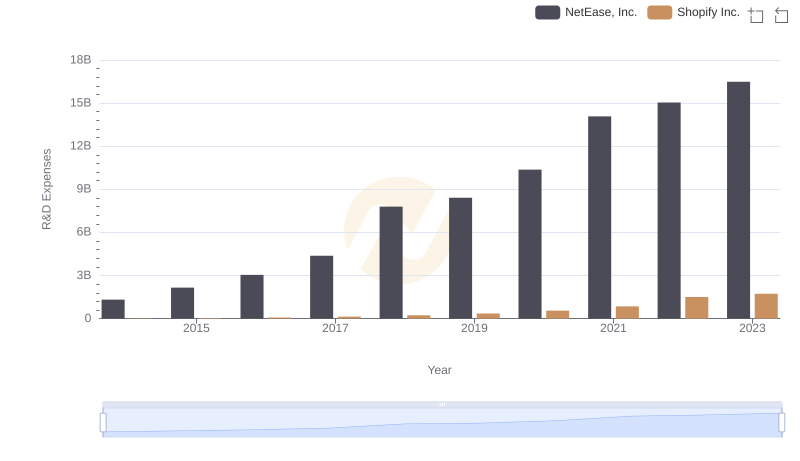Click inside the data zoom range area
The height and width of the screenshot is (461, 800).
coord(442,423)
